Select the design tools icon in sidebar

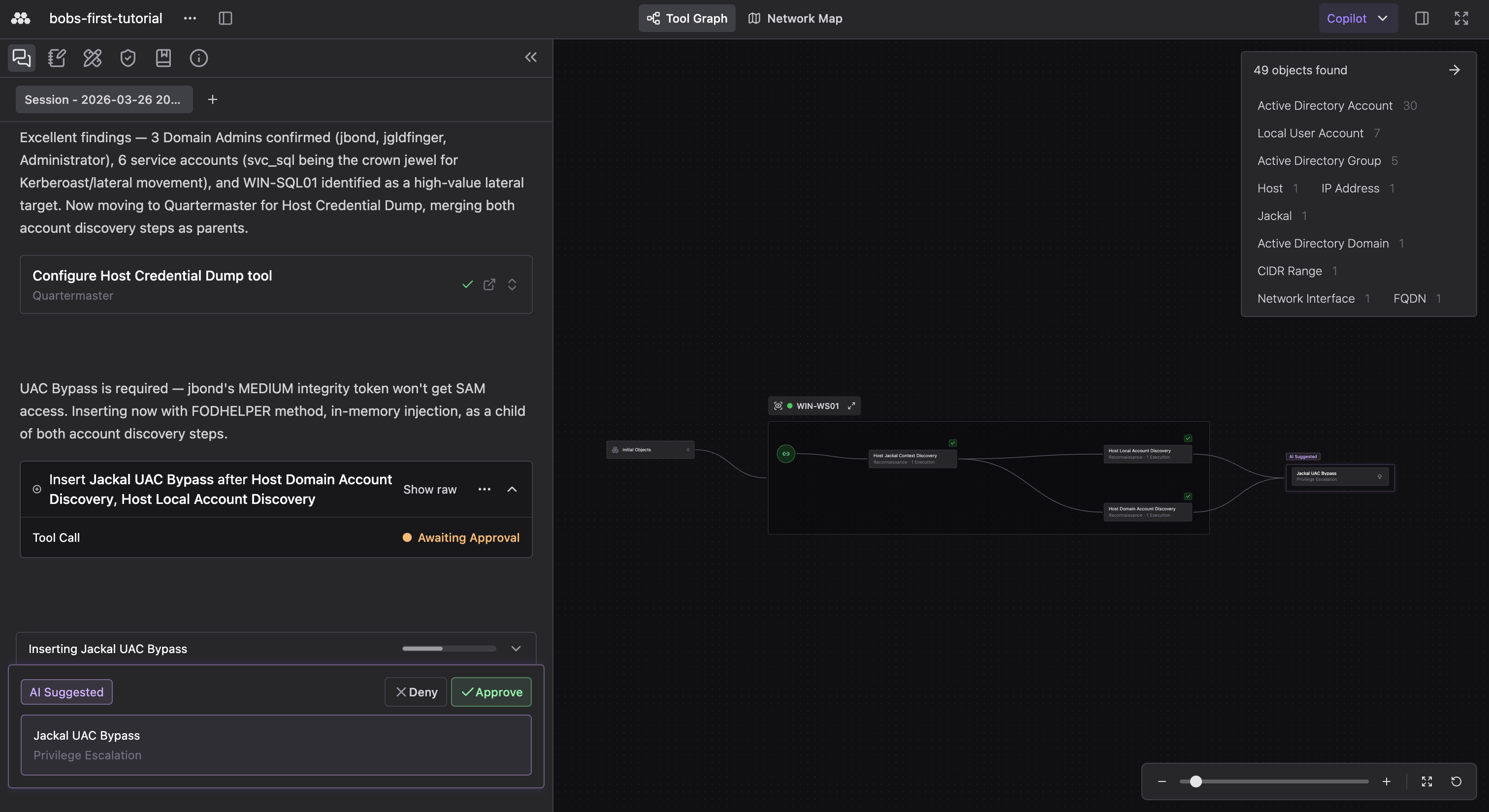92,58
